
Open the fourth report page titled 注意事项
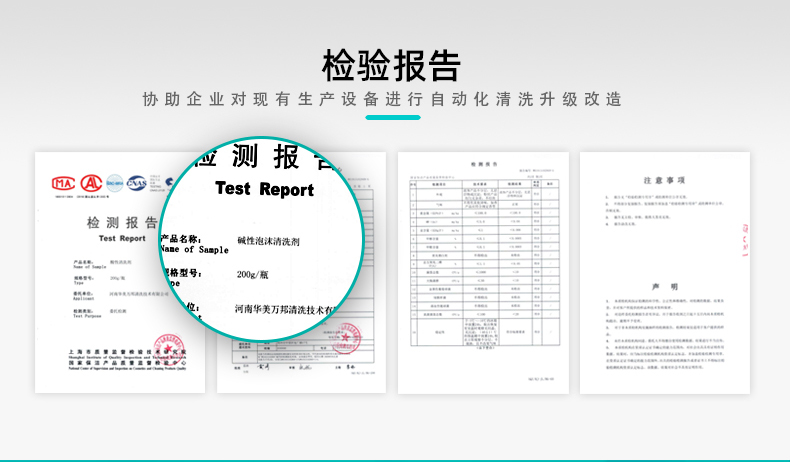click(665, 273)
